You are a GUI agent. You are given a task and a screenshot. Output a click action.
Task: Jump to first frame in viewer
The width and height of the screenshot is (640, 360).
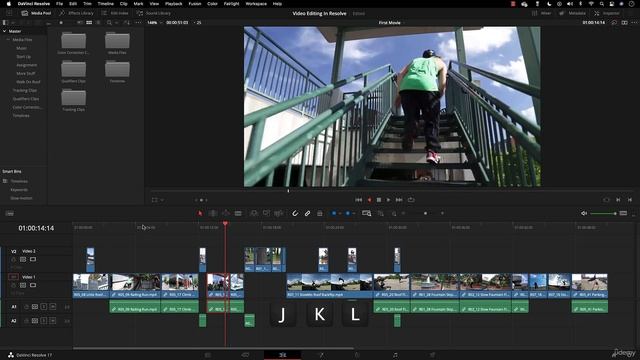pyautogui.click(x=358, y=200)
